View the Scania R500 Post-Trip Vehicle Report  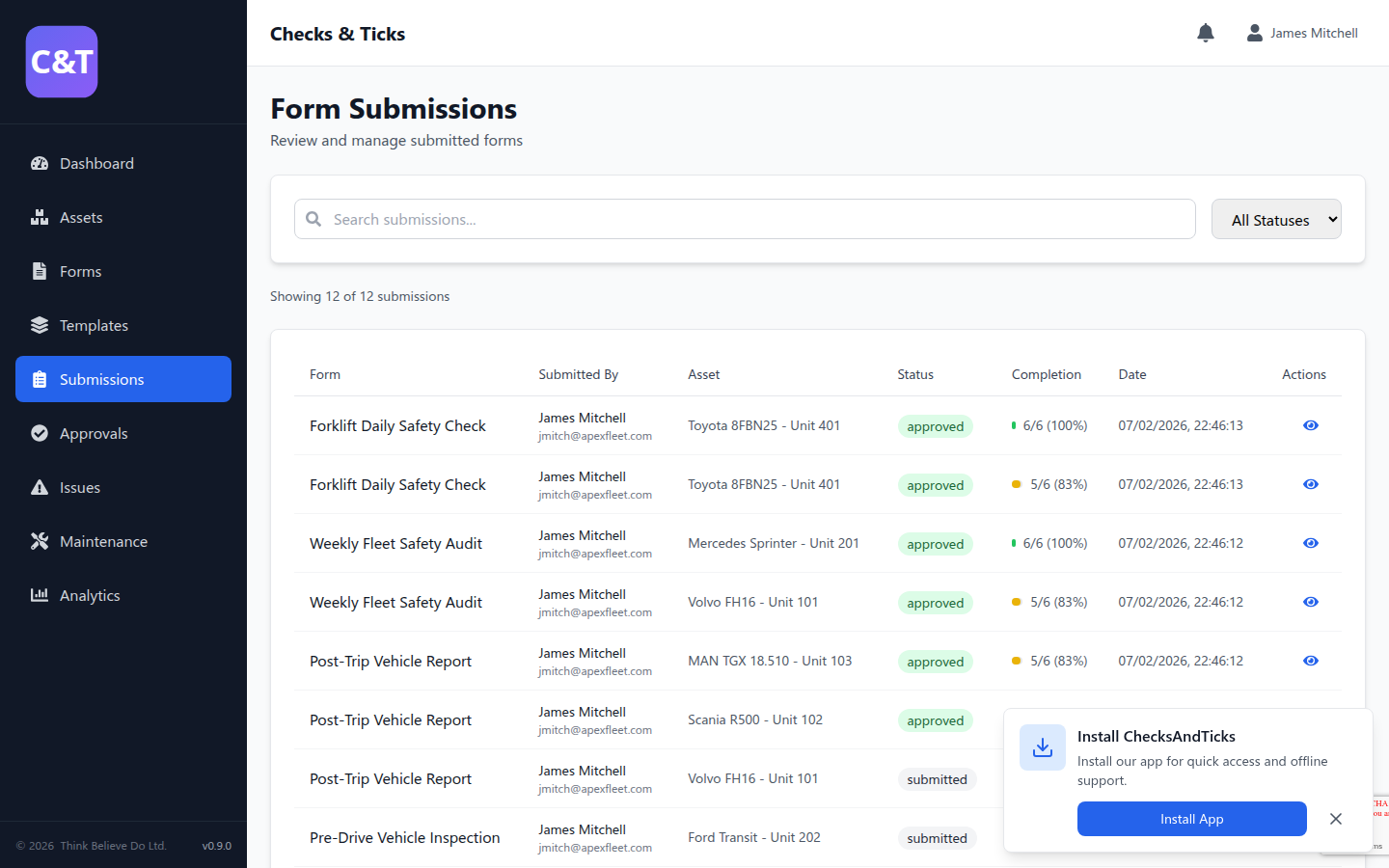1310,719
